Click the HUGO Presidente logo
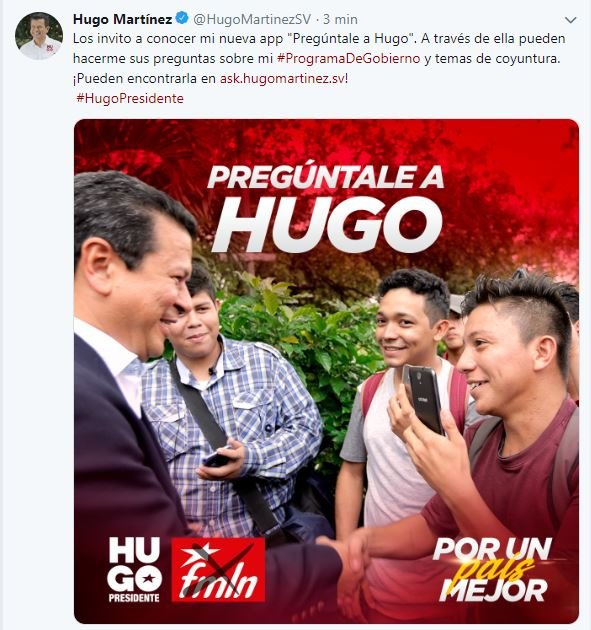The width and height of the screenshot is (591, 630). tap(135, 570)
